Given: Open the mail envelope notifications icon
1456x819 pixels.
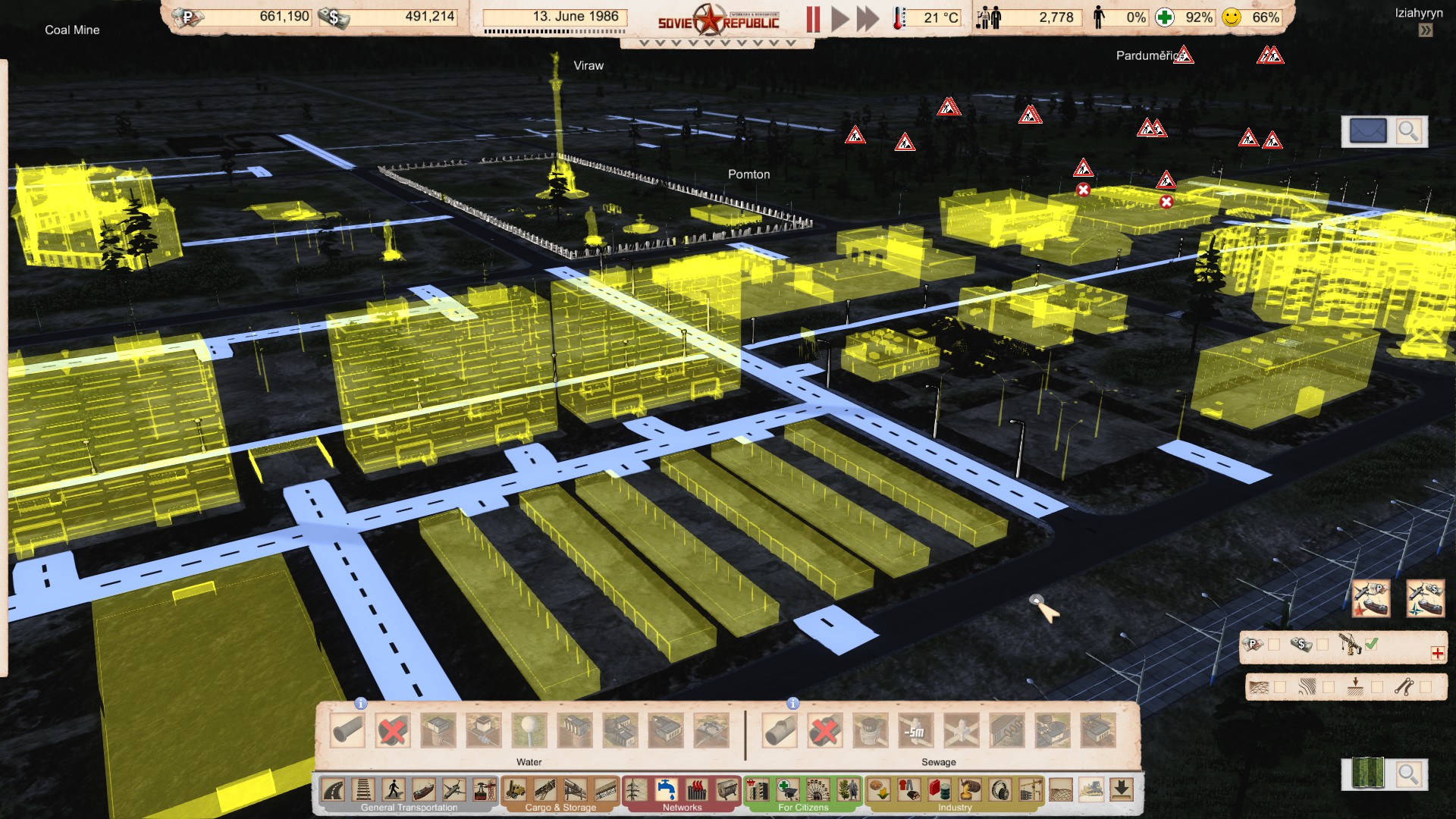Looking at the screenshot, I should tap(1367, 131).
